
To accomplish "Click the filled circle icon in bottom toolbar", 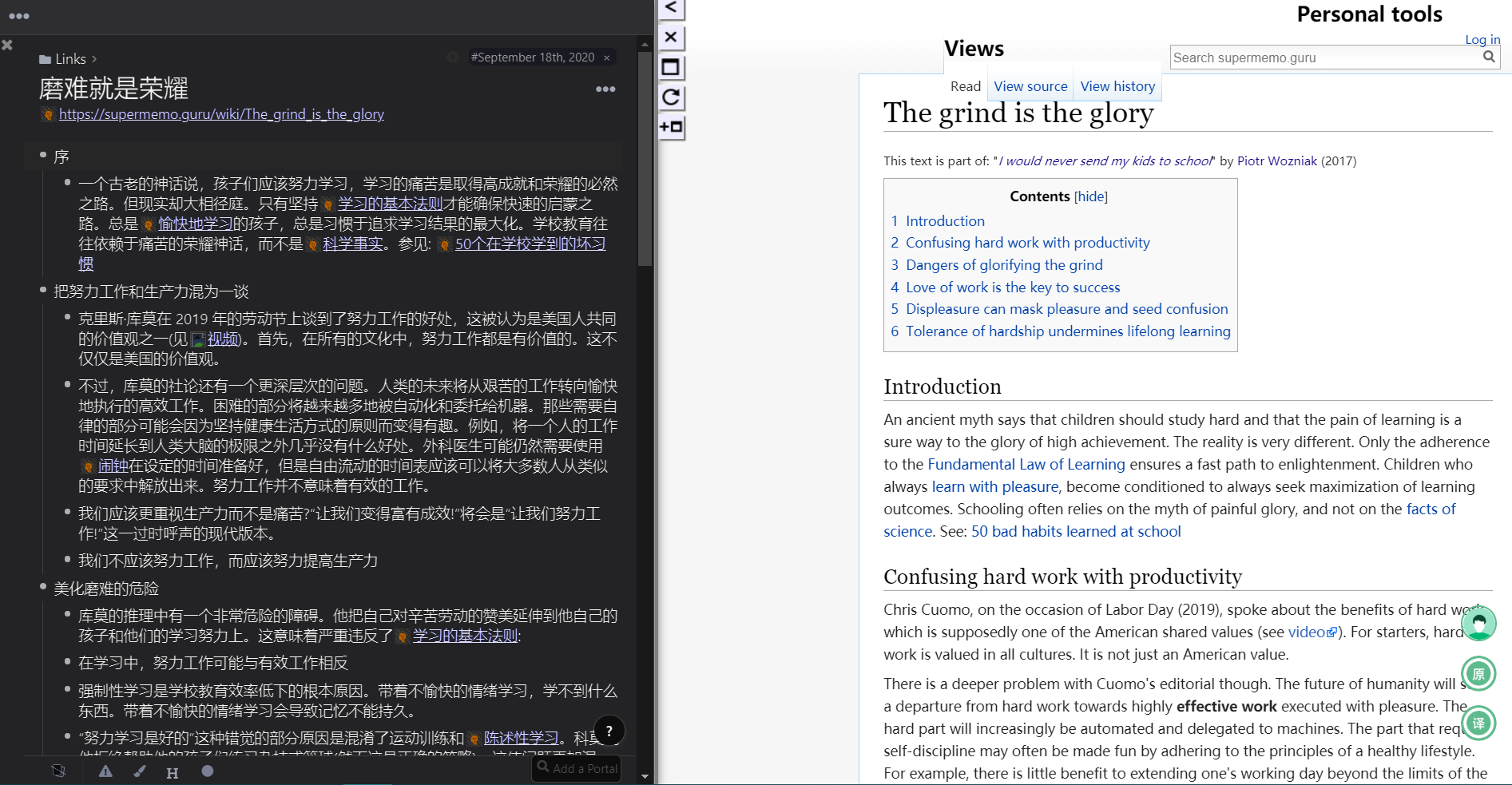I will coord(208,771).
